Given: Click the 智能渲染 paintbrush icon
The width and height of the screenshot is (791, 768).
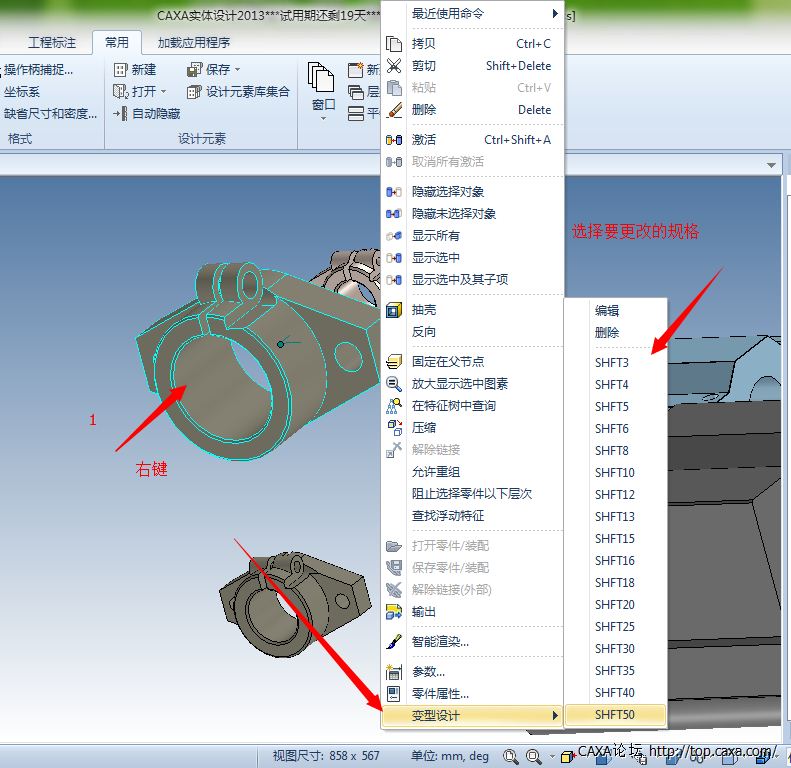Looking at the screenshot, I should tap(394, 642).
